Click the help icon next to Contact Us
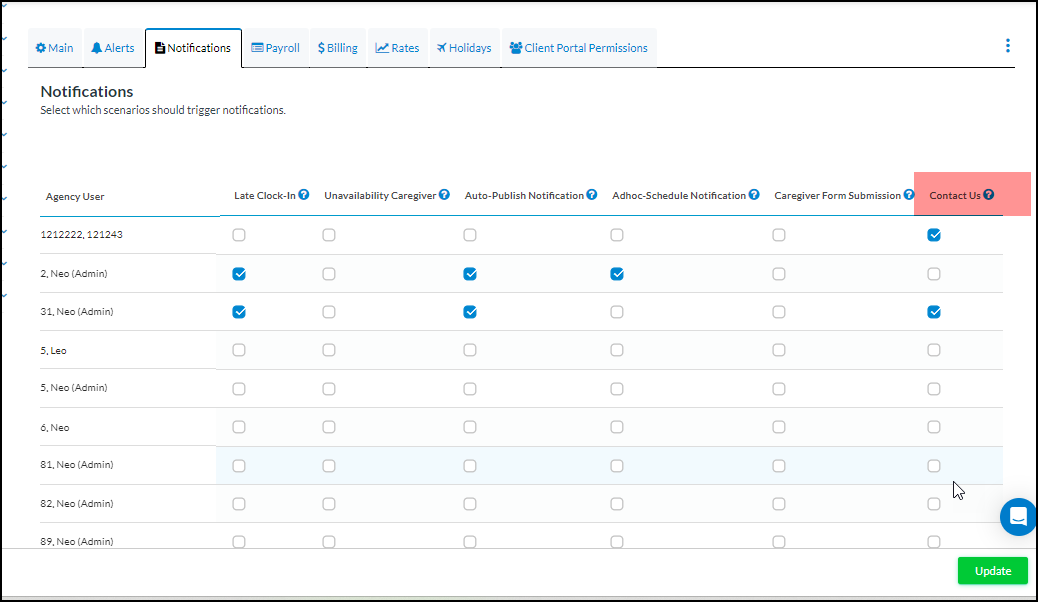Screen dimensions: 1038x602 [x=988, y=194]
